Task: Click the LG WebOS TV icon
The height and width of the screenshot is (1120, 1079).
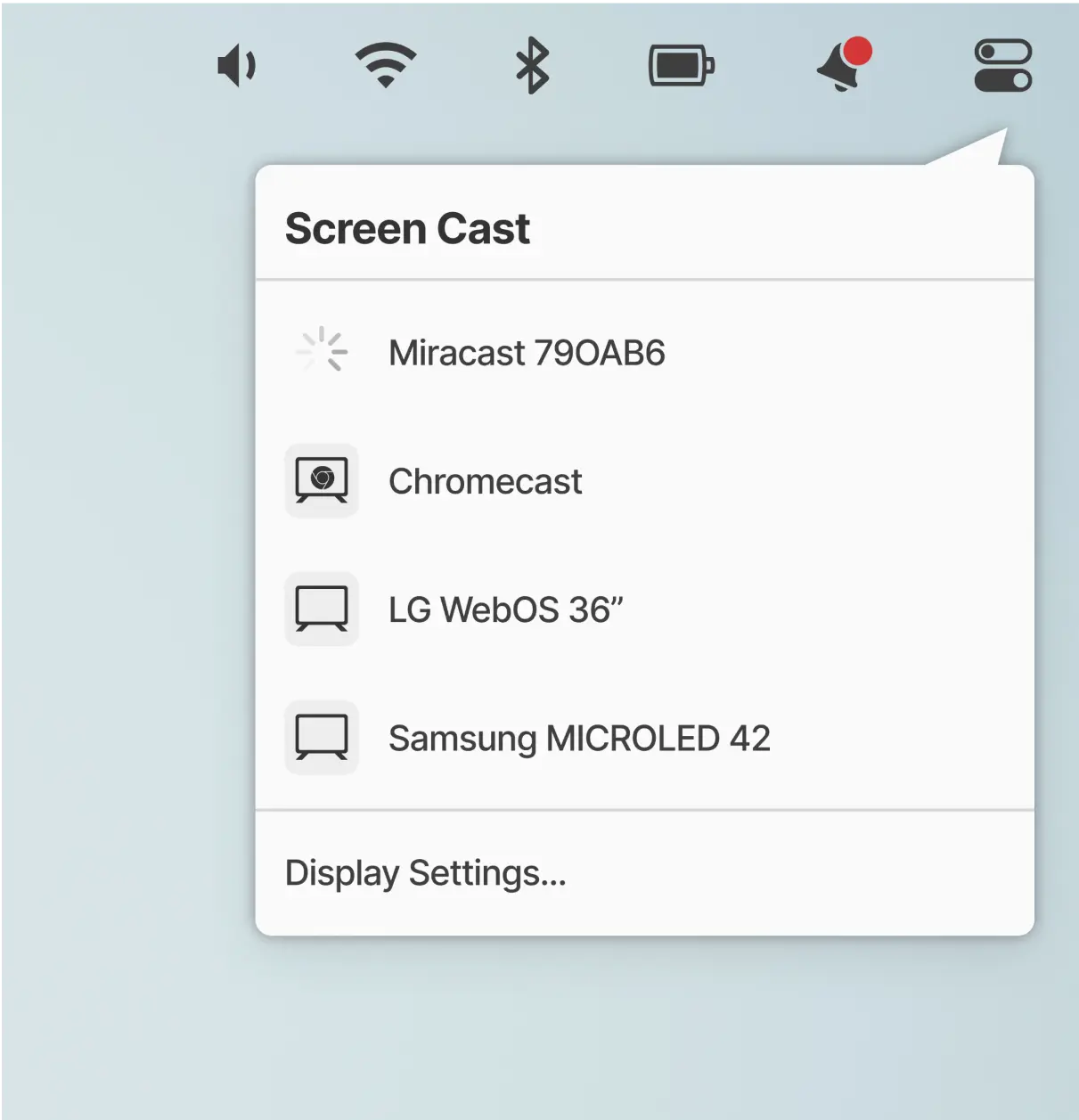Action: [322, 609]
